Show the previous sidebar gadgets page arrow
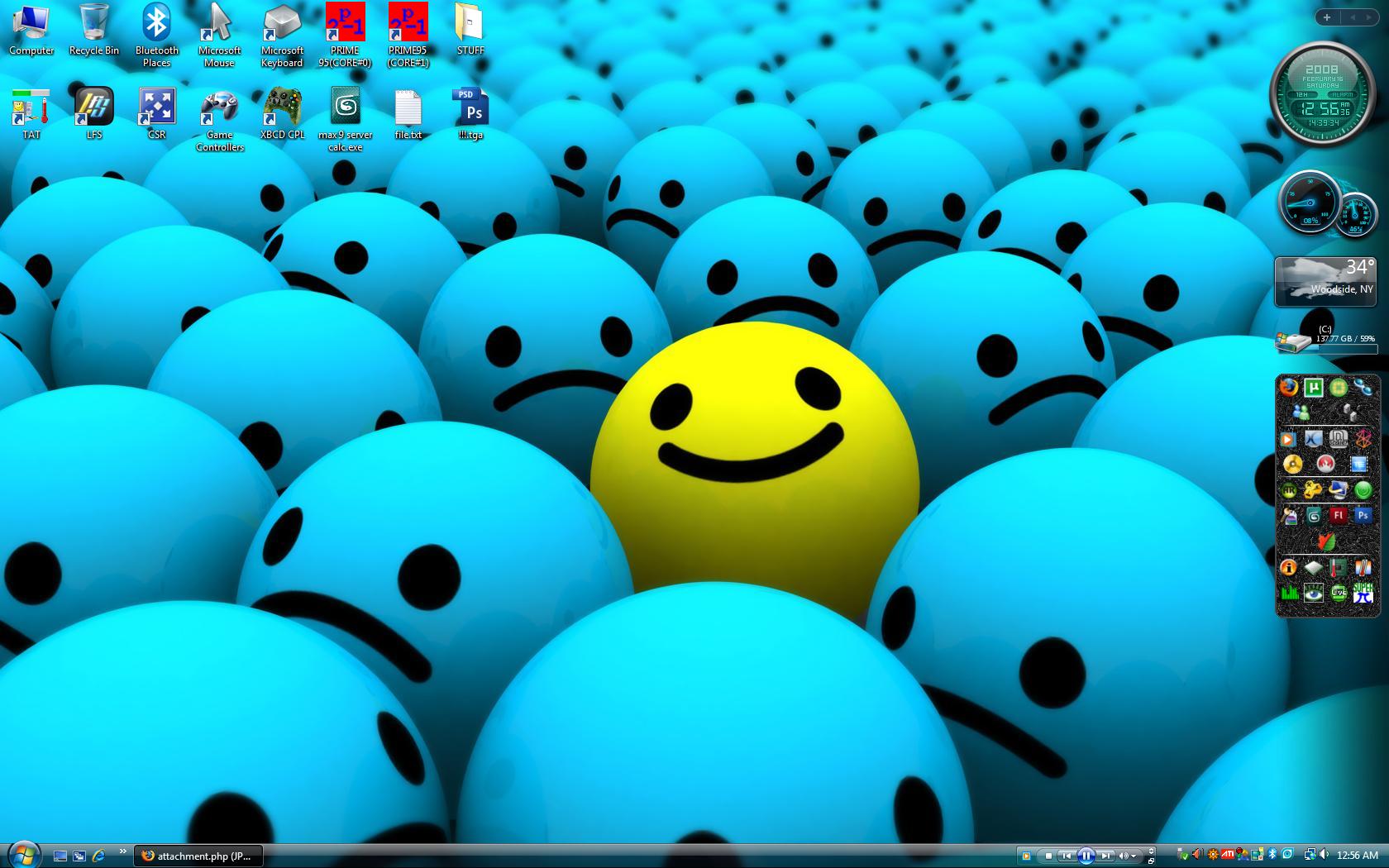Viewport: 1389px width, 868px height. click(x=1353, y=17)
